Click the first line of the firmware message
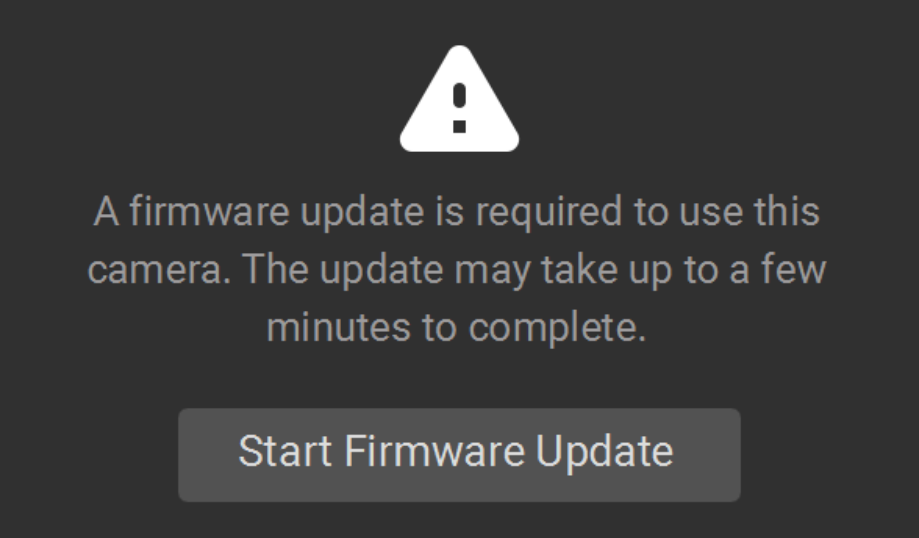The height and width of the screenshot is (538, 919). pyautogui.click(x=458, y=212)
